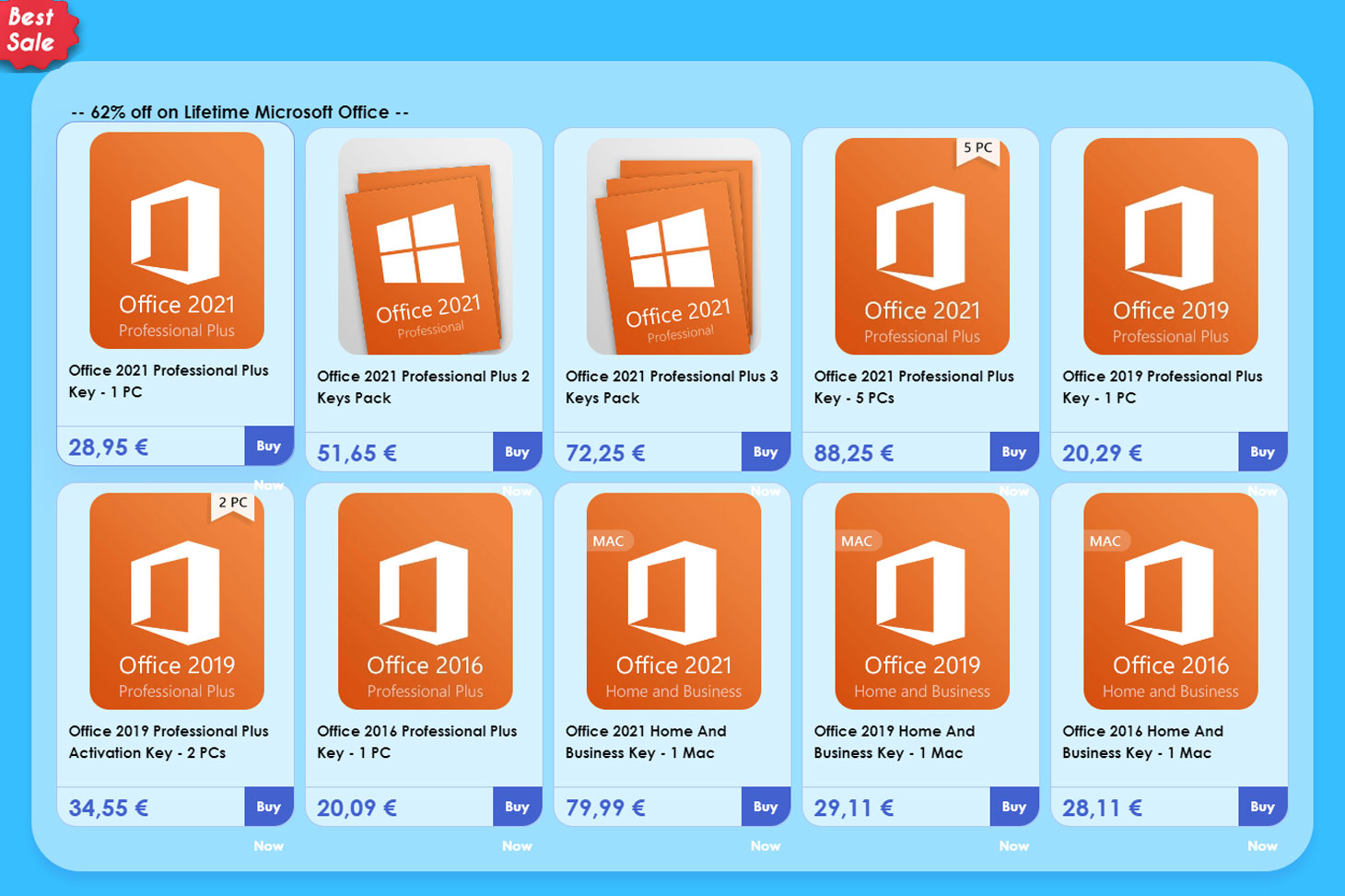Click the 28,95 € price
The image size is (1345, 896).
coord(109,448)
